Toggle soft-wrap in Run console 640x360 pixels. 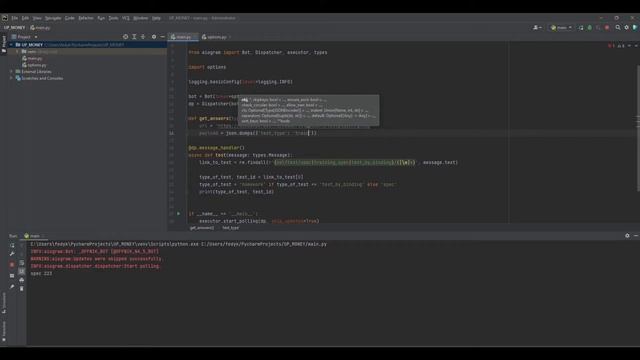[22, 263]
